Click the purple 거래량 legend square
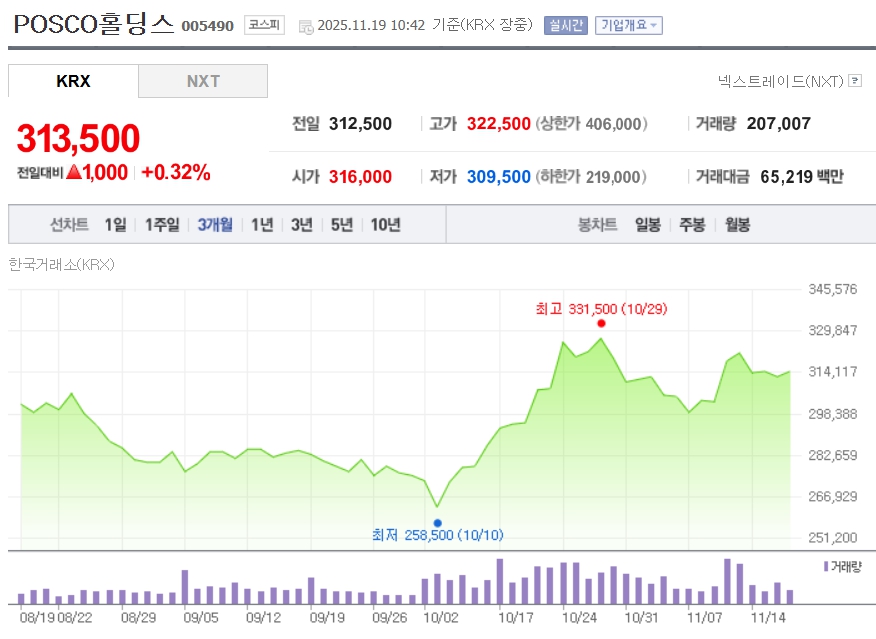The width and height of the screenshot is (876, 639). 825,566
